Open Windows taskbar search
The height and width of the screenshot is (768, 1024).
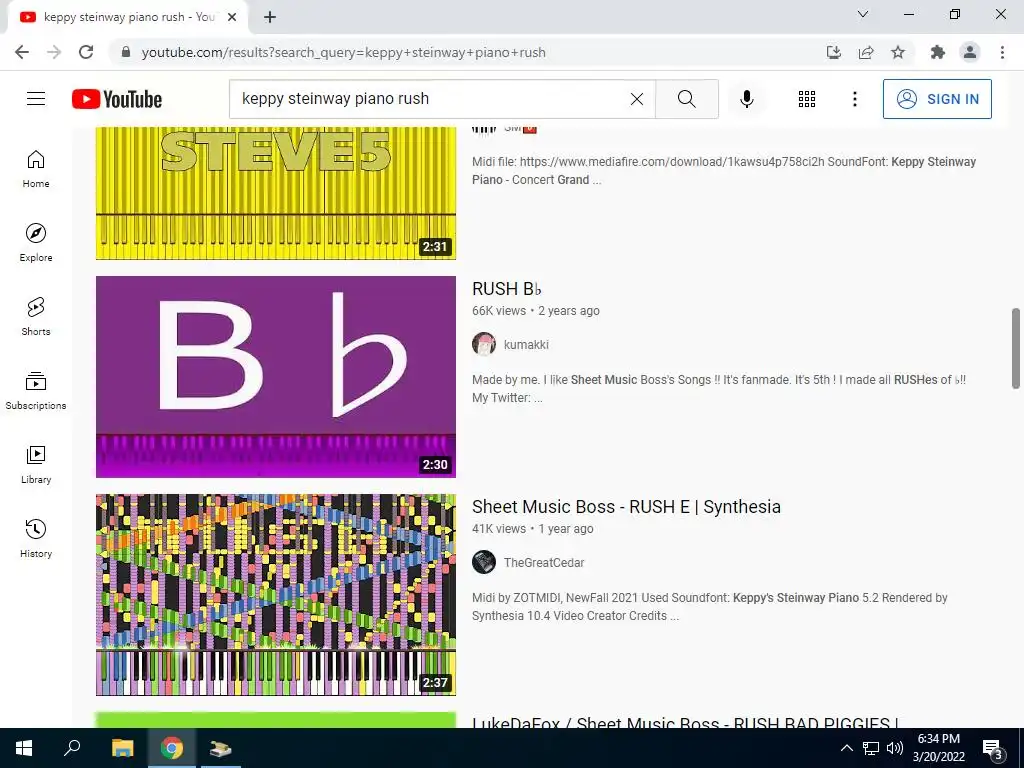72,748
